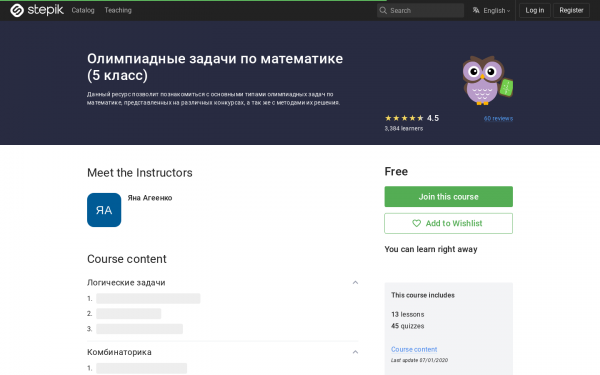Click the heart icon on Add to Wishlist

(x=416, y=223)
